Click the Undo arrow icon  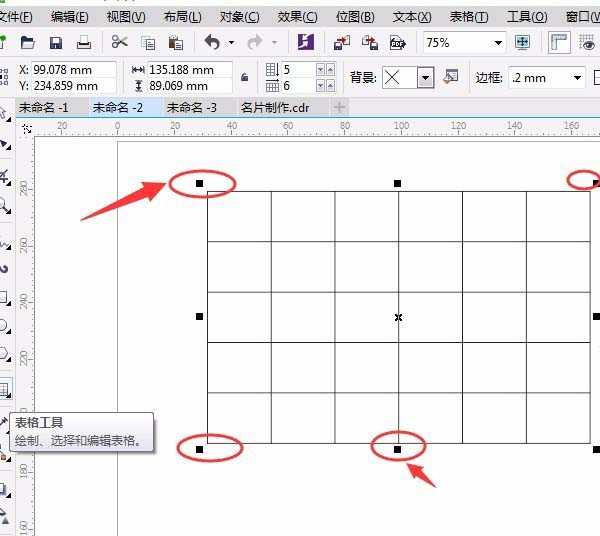pos(212,42)
